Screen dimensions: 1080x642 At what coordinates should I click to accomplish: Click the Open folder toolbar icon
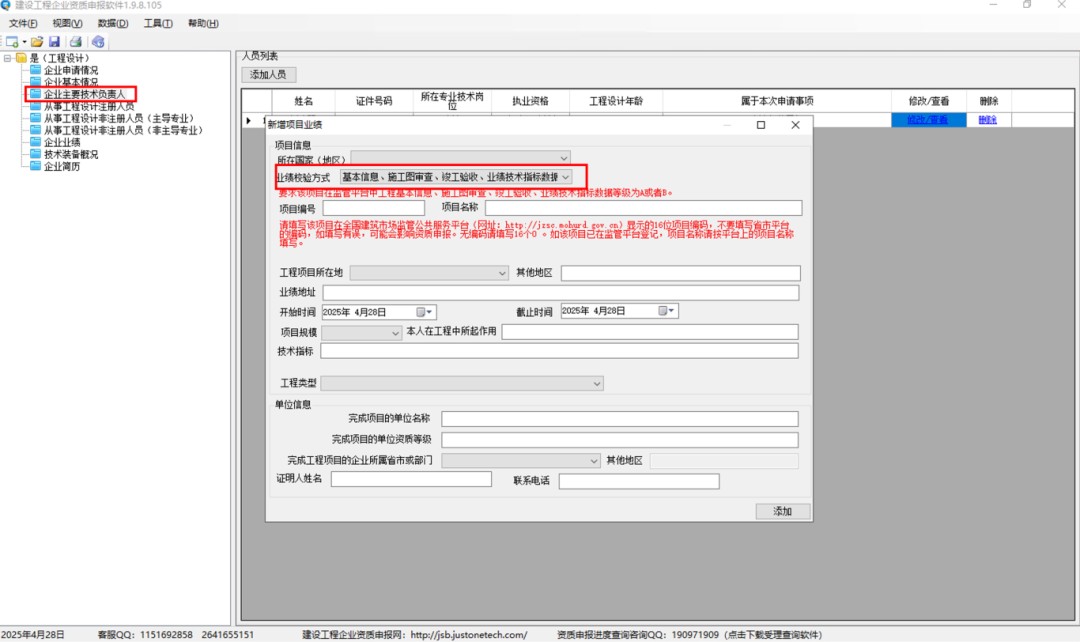[x=37, y=42]
